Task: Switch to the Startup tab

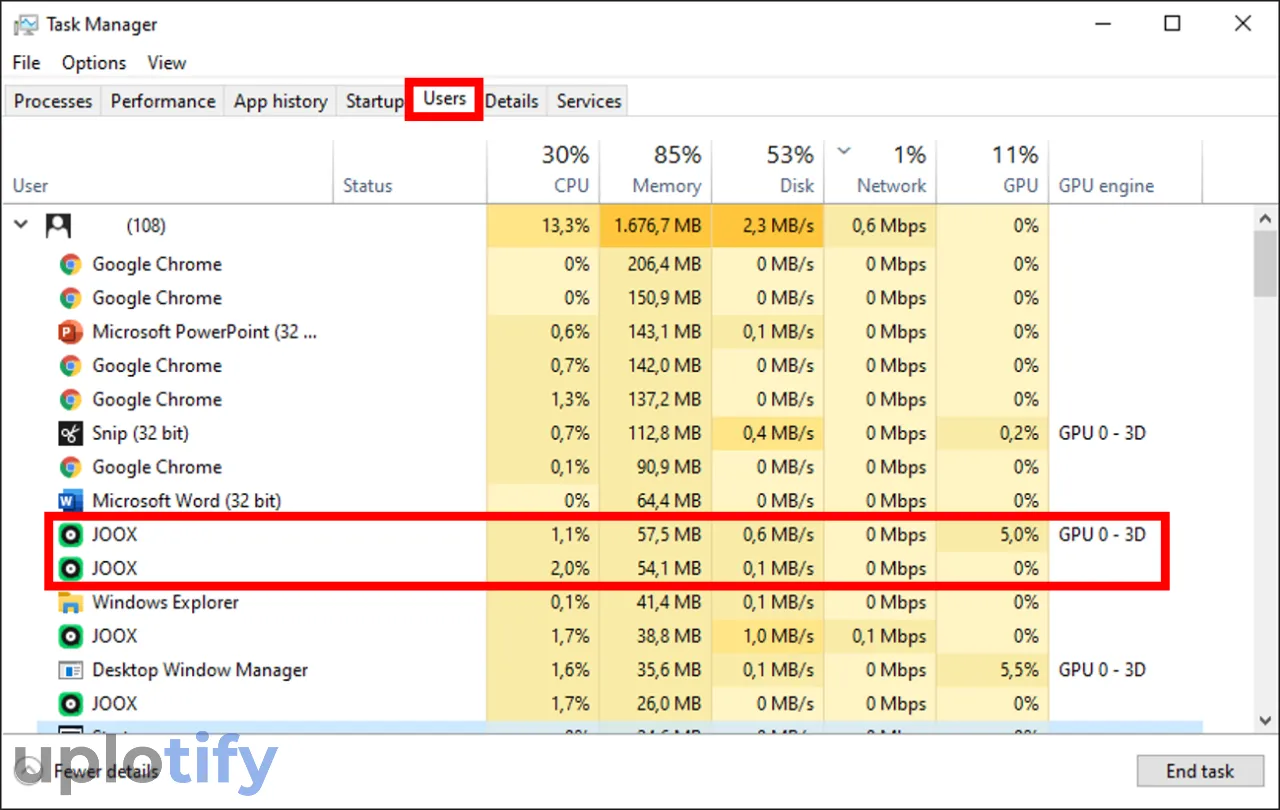Action: [x=374, y=101]
